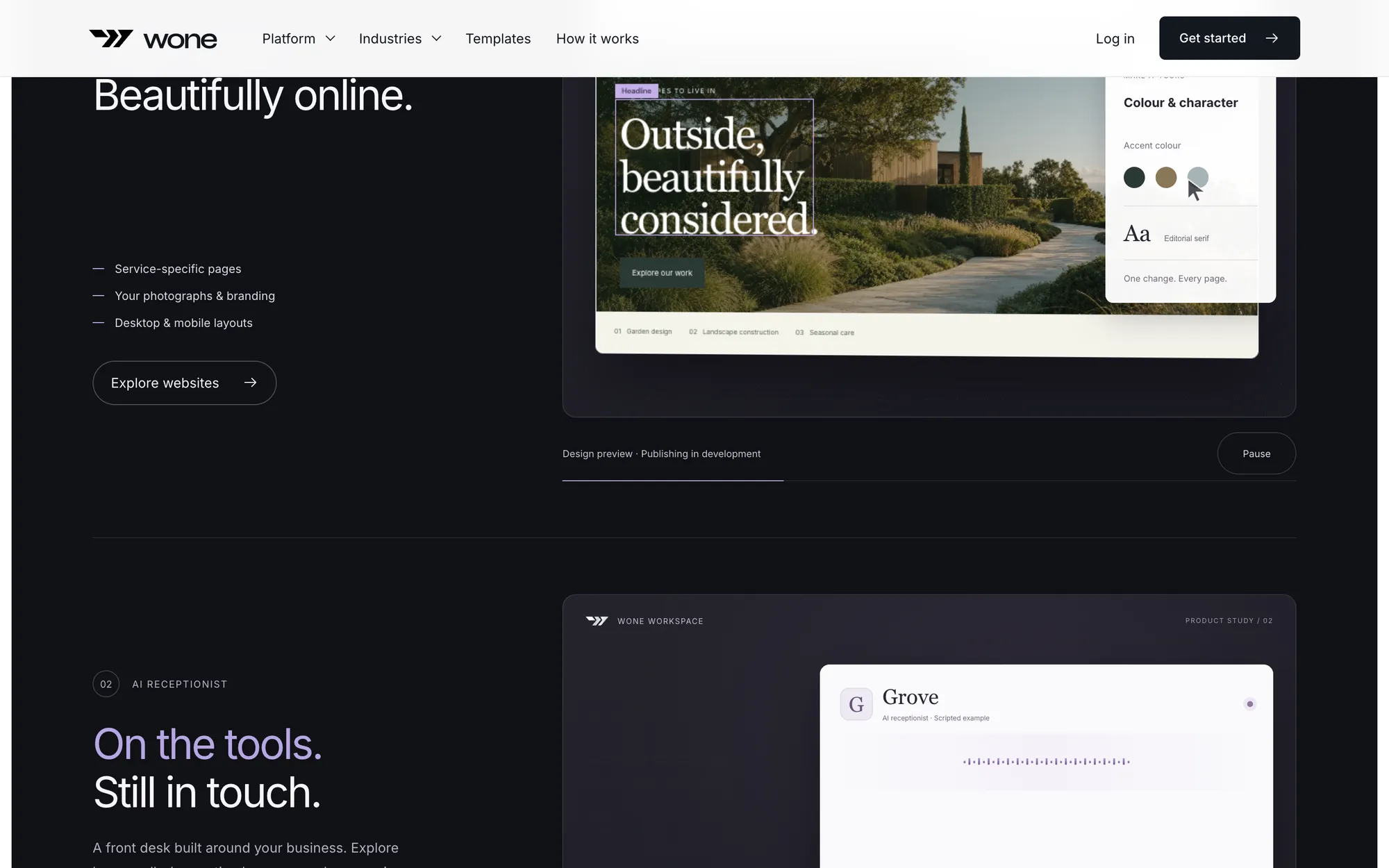The image size is (1389, 868).
Task: Click the Wone Workspace logo icon
Action: click(x=597, y=621)
